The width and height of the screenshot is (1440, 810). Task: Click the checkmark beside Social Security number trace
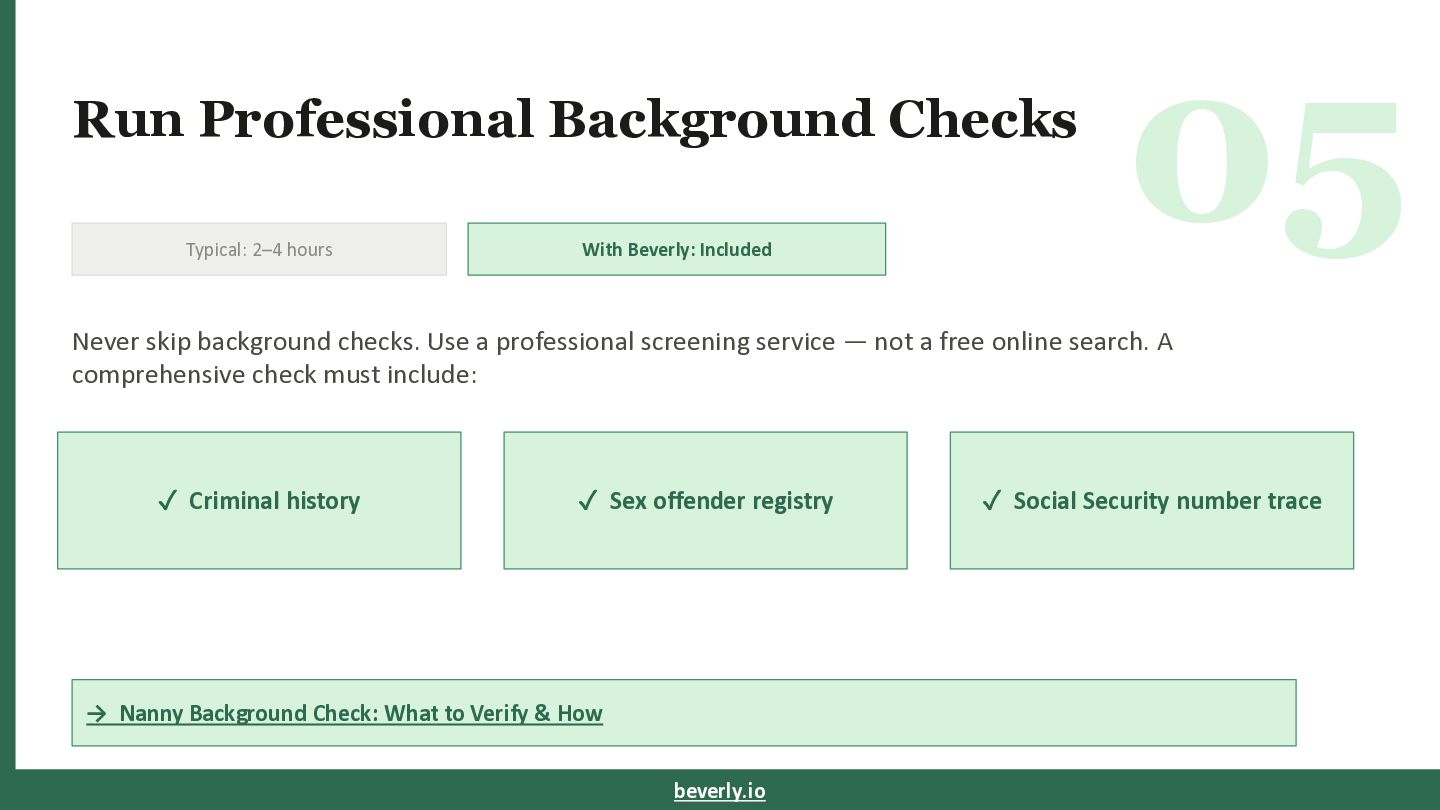(x=992, y=501)
